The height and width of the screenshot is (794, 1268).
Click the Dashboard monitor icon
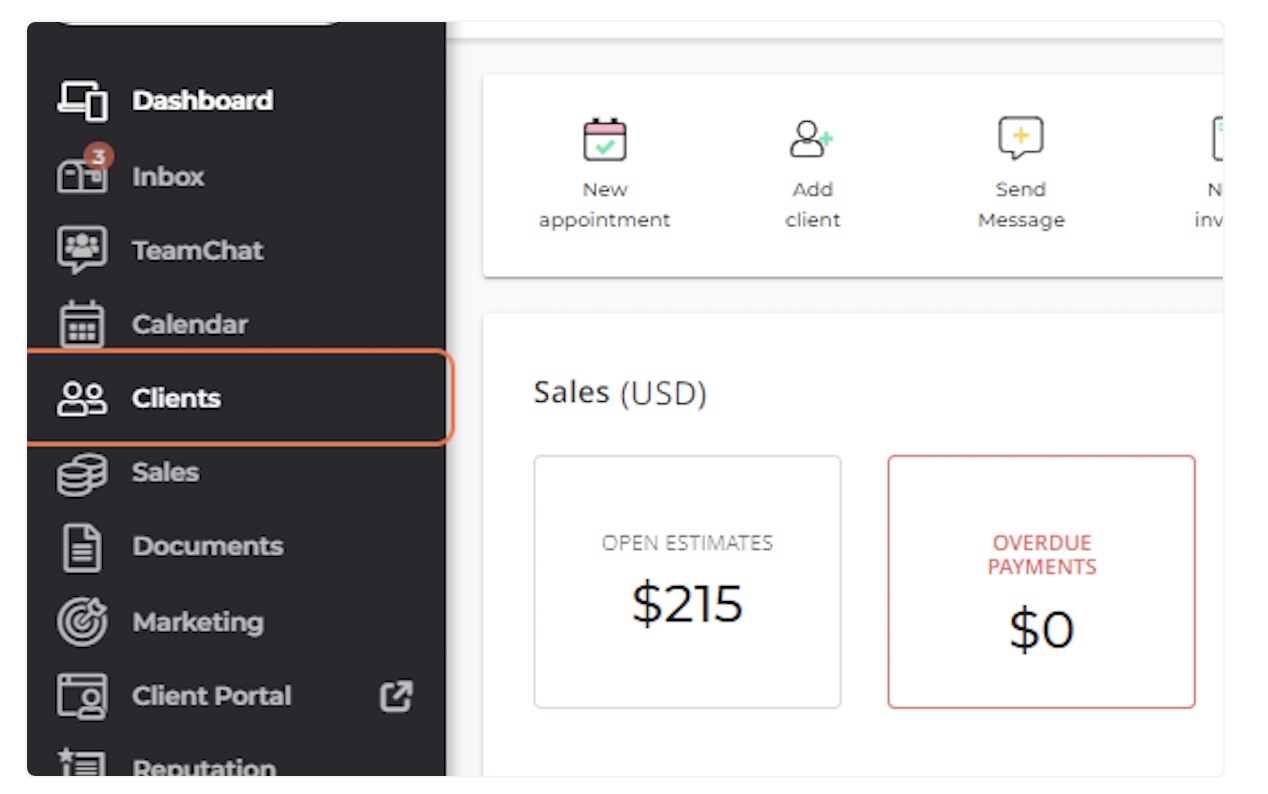[x=82, y=101]
